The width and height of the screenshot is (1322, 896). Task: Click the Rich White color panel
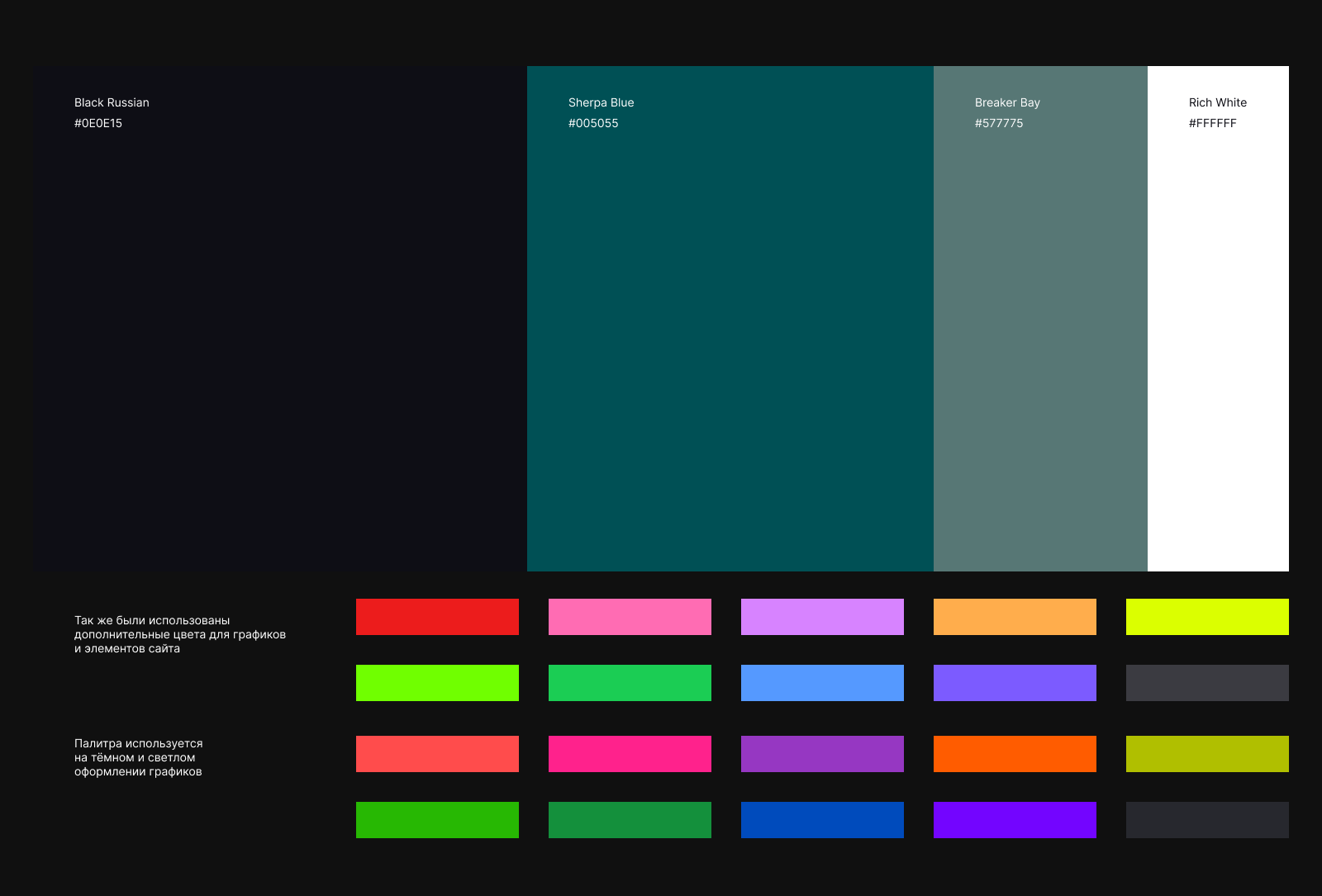tap(1218, 330)
